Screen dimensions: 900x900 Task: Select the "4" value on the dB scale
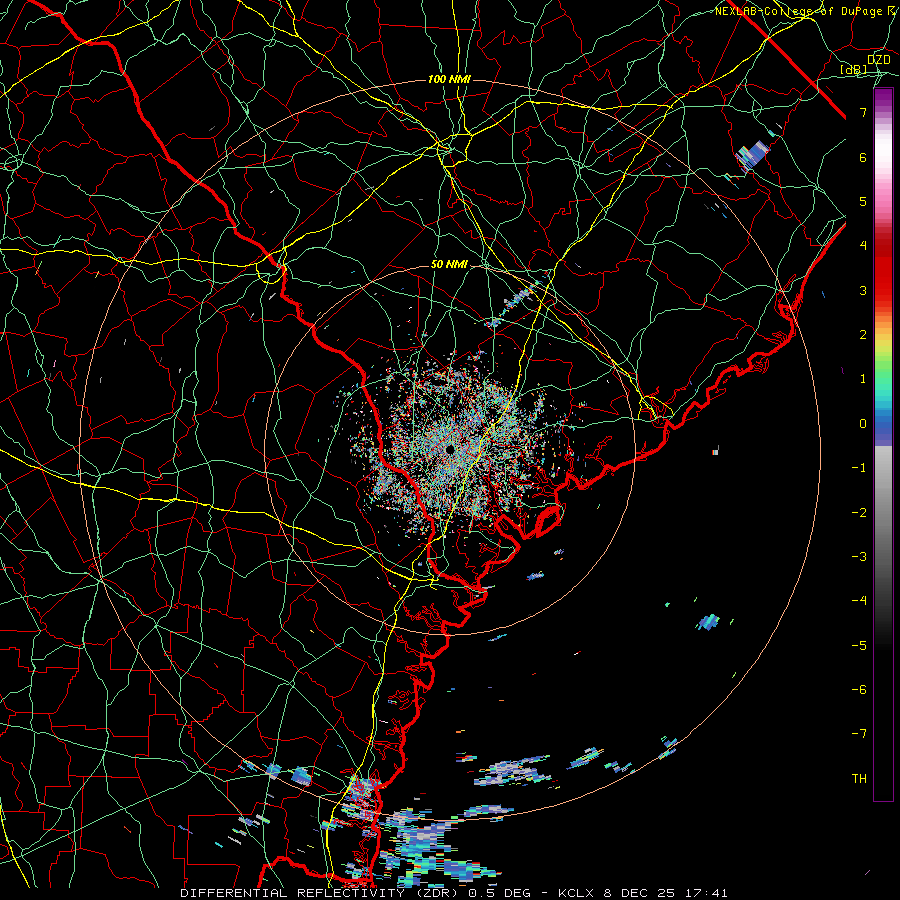tap(863, 246)
